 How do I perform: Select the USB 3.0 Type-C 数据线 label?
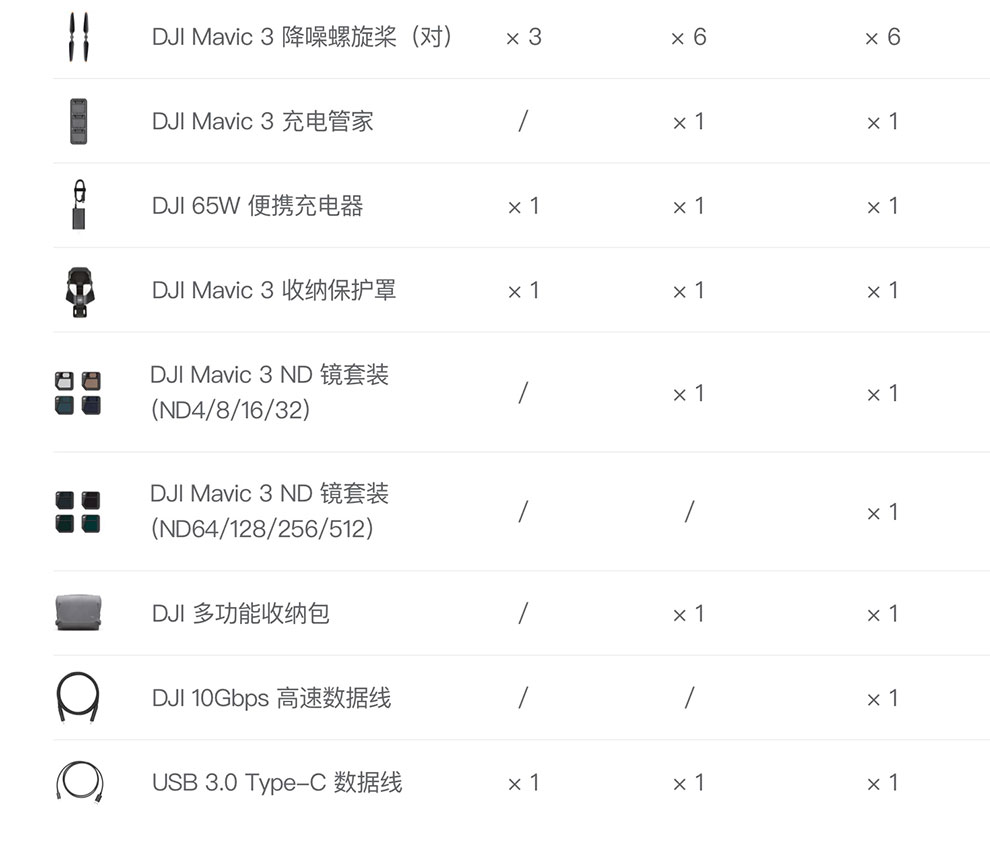click(x=277, y=783)
